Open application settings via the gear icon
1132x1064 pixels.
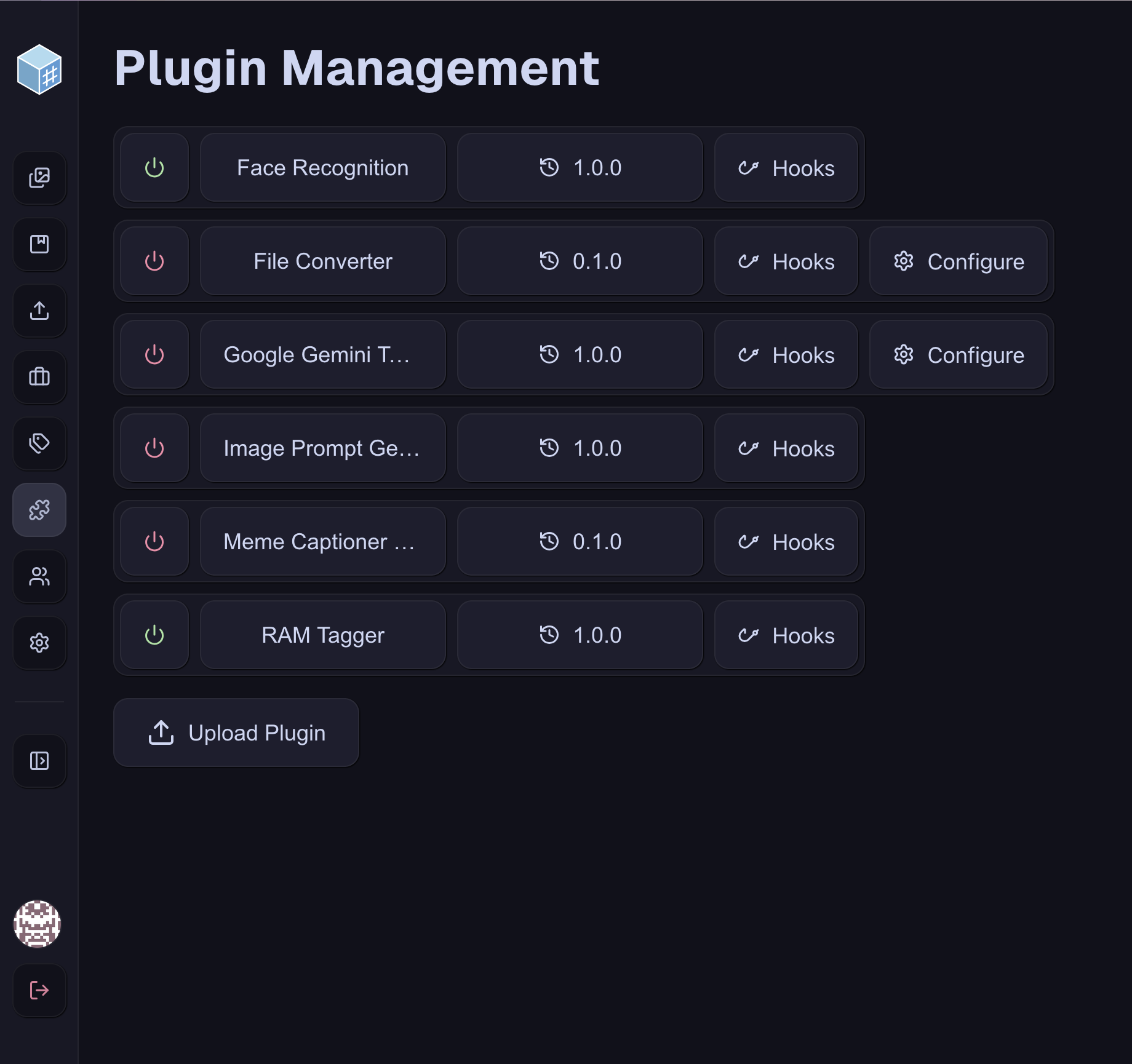pyautogui.click(x=39, y=643)
